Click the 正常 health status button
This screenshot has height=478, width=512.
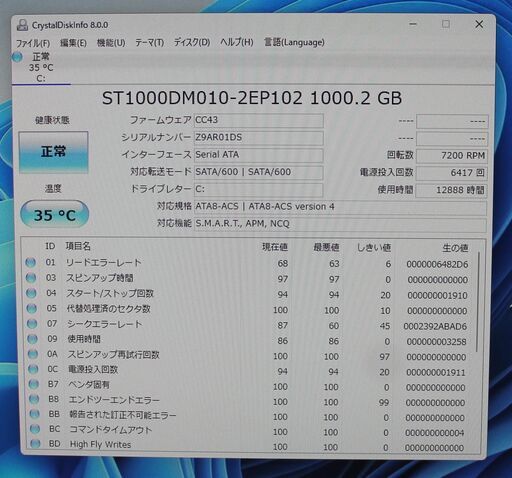(x=53, y=152)
